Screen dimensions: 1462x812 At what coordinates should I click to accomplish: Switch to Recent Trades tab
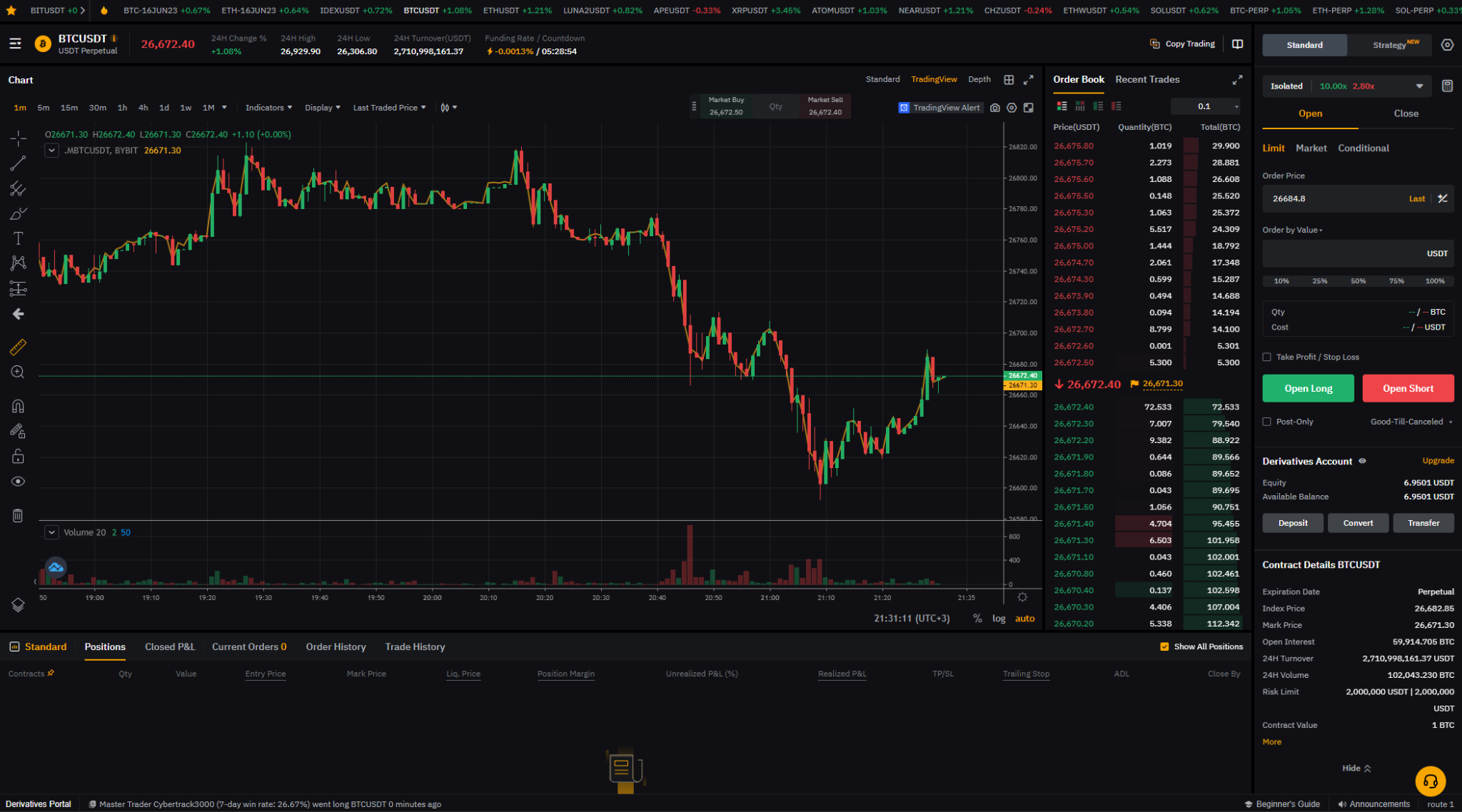[x=1147, y=79]
